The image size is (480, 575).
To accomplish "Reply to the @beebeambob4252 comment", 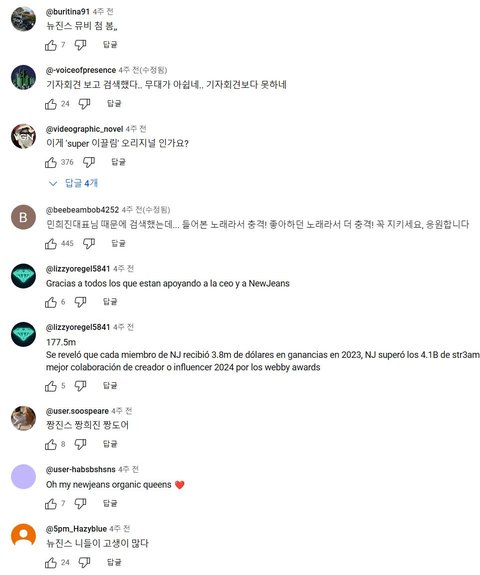I will coord(118,243).
